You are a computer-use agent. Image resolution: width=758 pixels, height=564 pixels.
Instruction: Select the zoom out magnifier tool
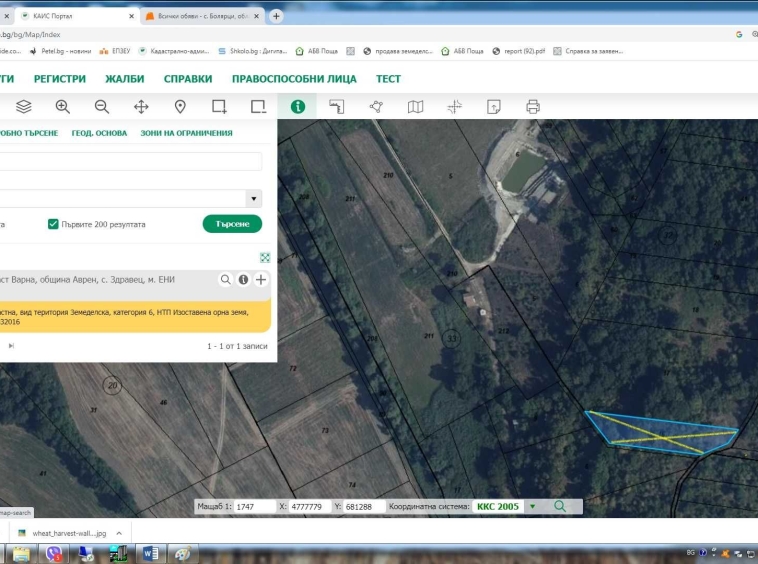point(102,106)
